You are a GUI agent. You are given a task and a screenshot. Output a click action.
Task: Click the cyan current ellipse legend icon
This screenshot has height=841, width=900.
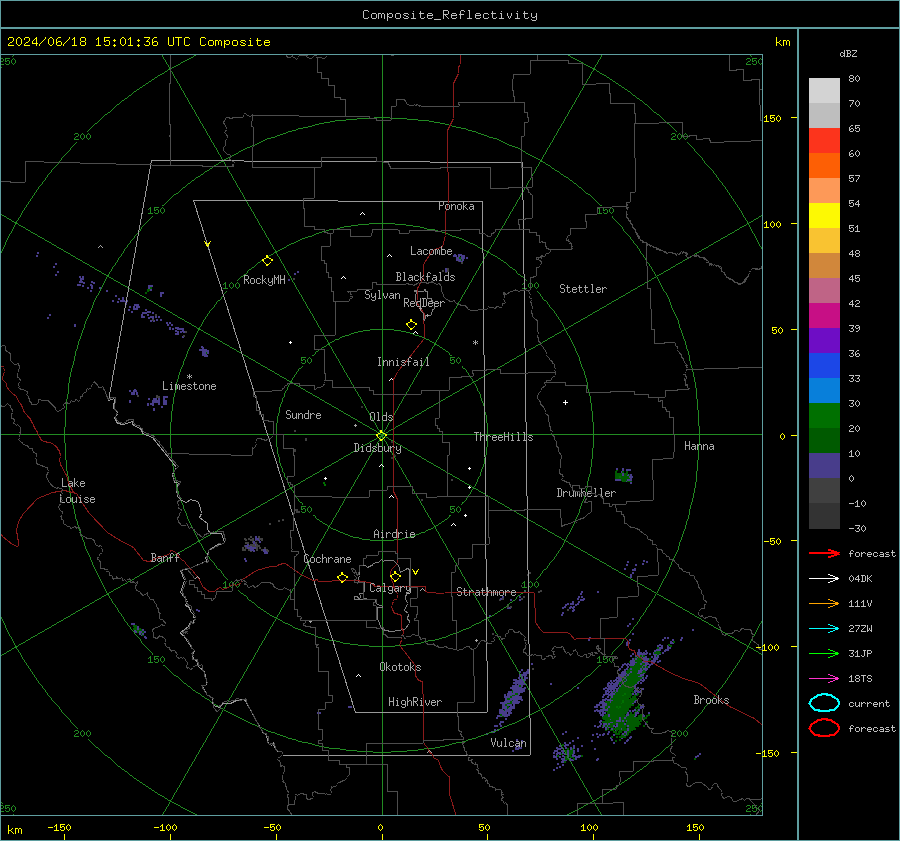click(x=824, y=703)
